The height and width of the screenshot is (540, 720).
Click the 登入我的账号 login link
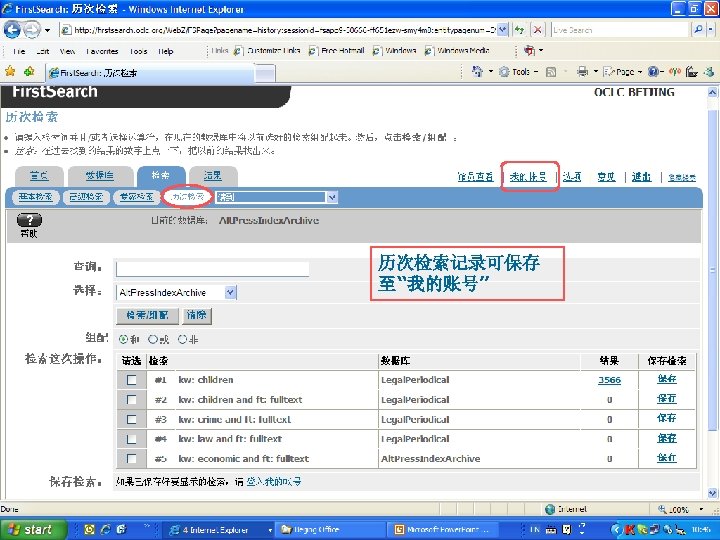(x=274, y=481)
